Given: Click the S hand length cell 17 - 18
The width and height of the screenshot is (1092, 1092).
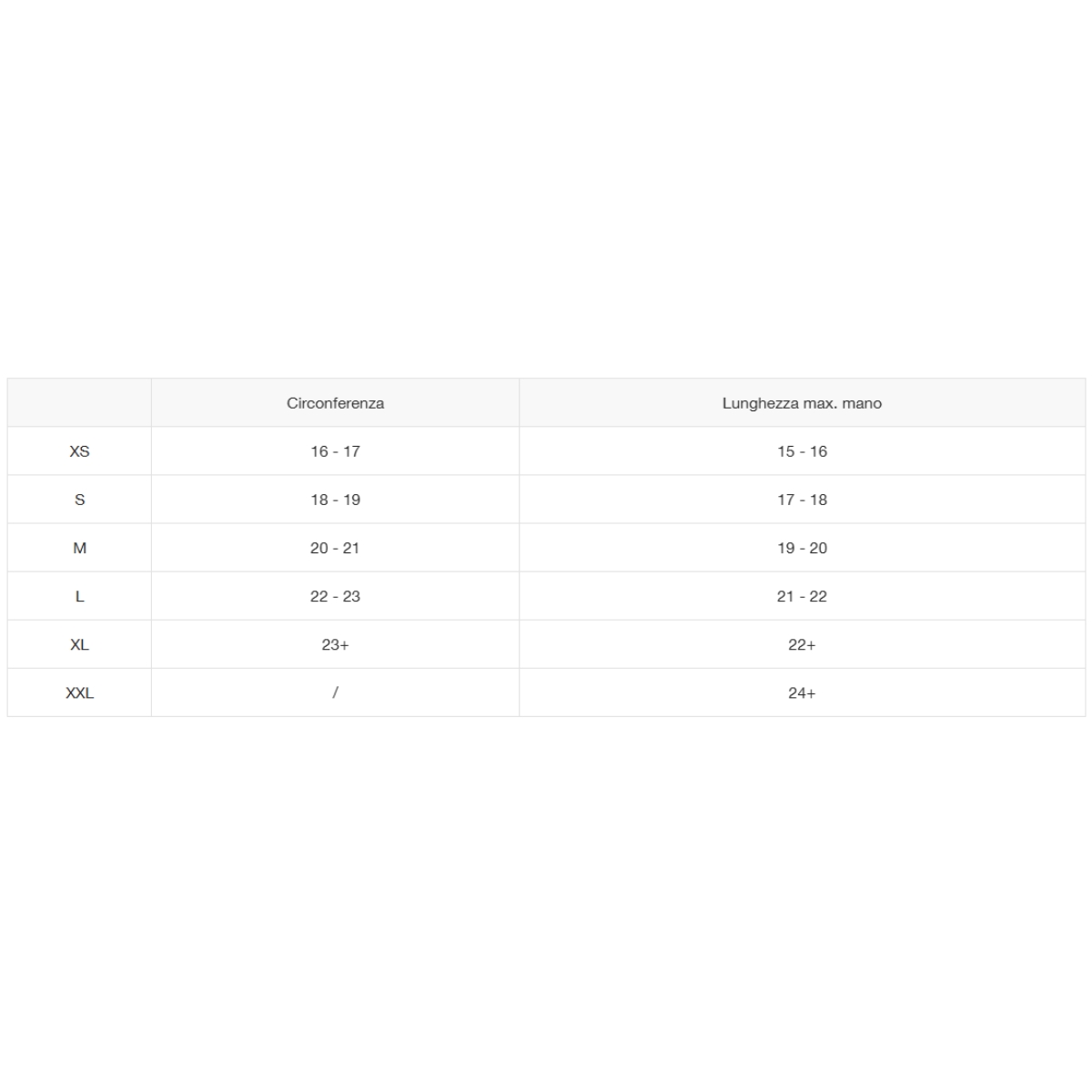Looking at the screenshot, I should coord(802,500).
